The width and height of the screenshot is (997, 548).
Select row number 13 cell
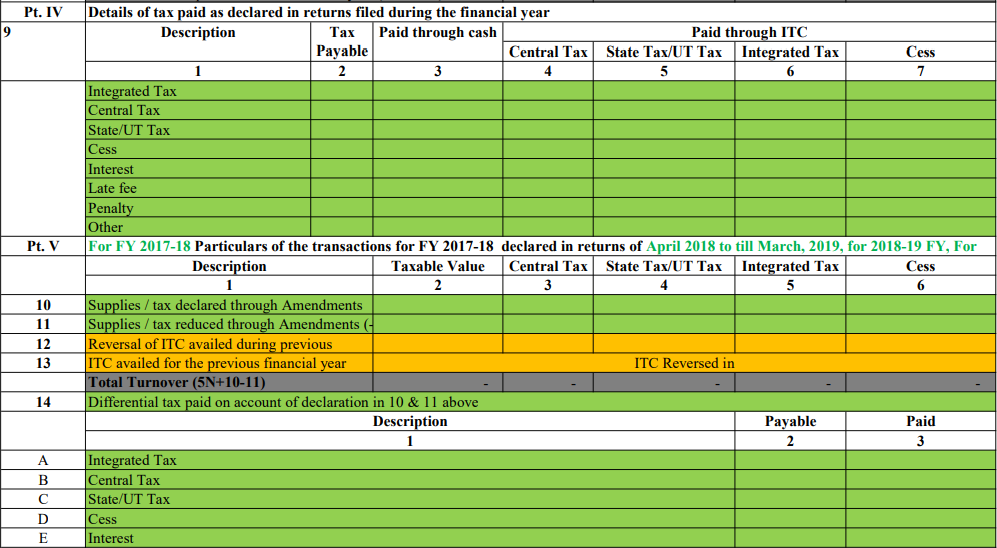[43, 363]
